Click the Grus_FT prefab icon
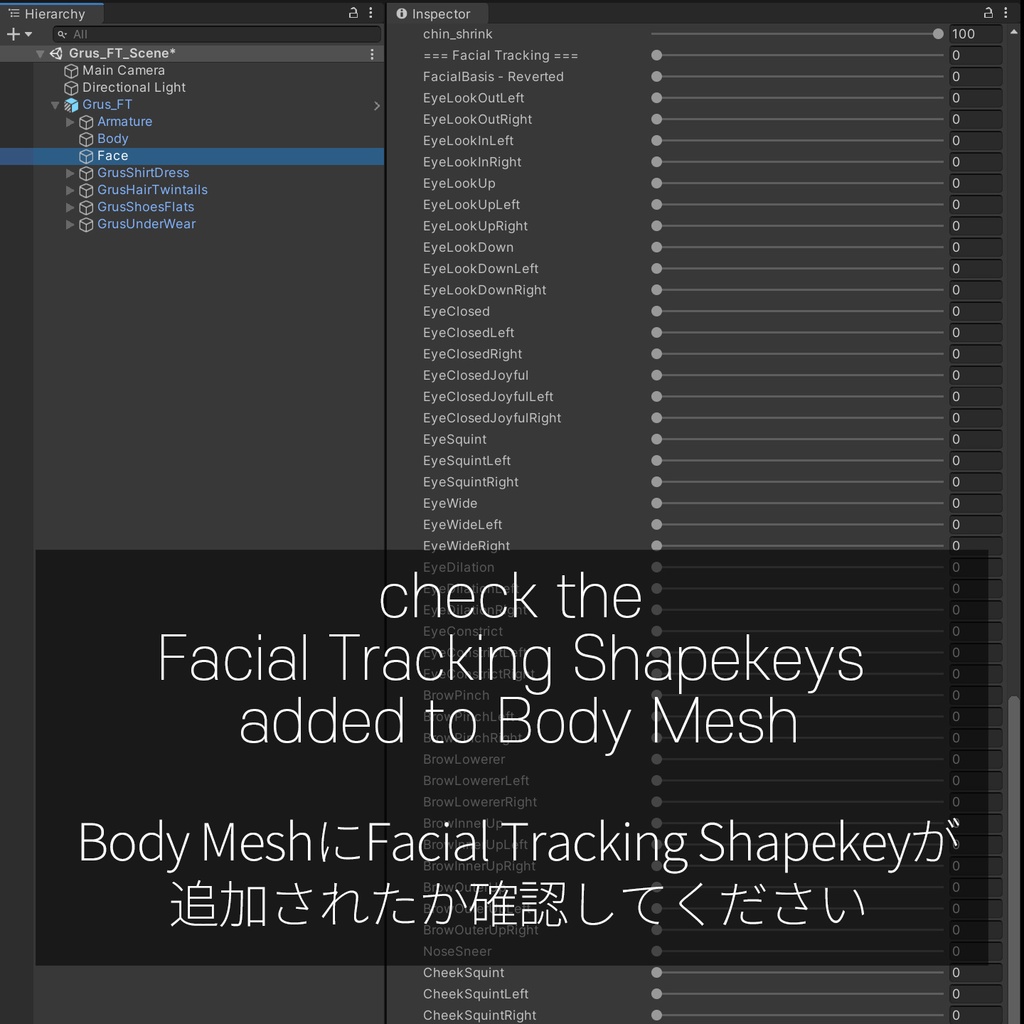Screen dimensions: 1024x1024 point(70,104)
